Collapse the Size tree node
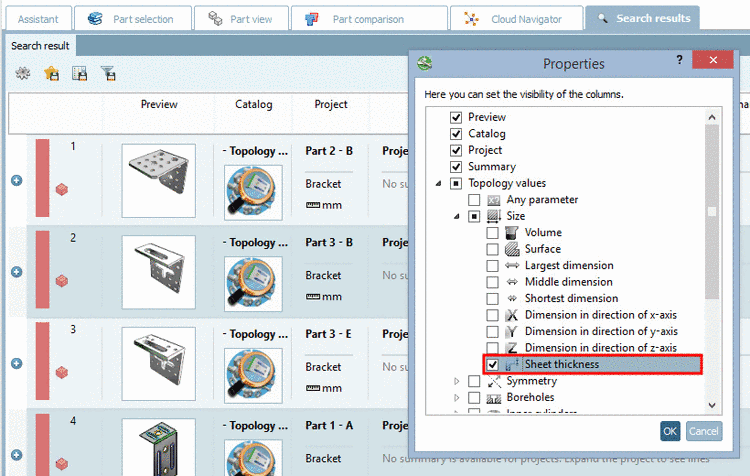The image size is (750, 476). click(x=457, y=217)
